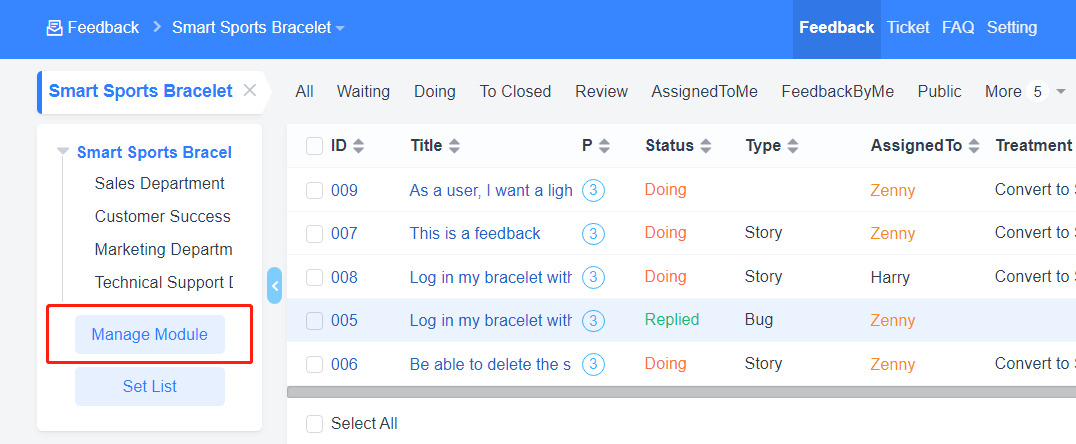Open Smart Sports Bracelet product dropdown
The height and width of the screenshot is (444, 1076).
point(340,28)
